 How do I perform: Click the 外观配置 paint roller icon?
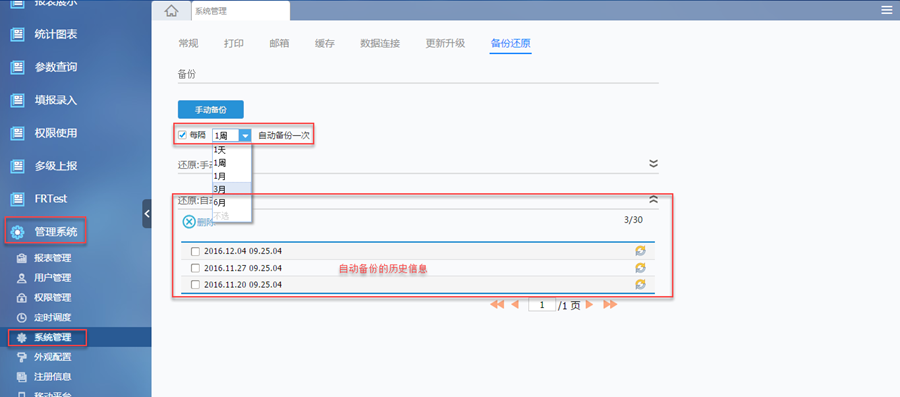point(22,357)
